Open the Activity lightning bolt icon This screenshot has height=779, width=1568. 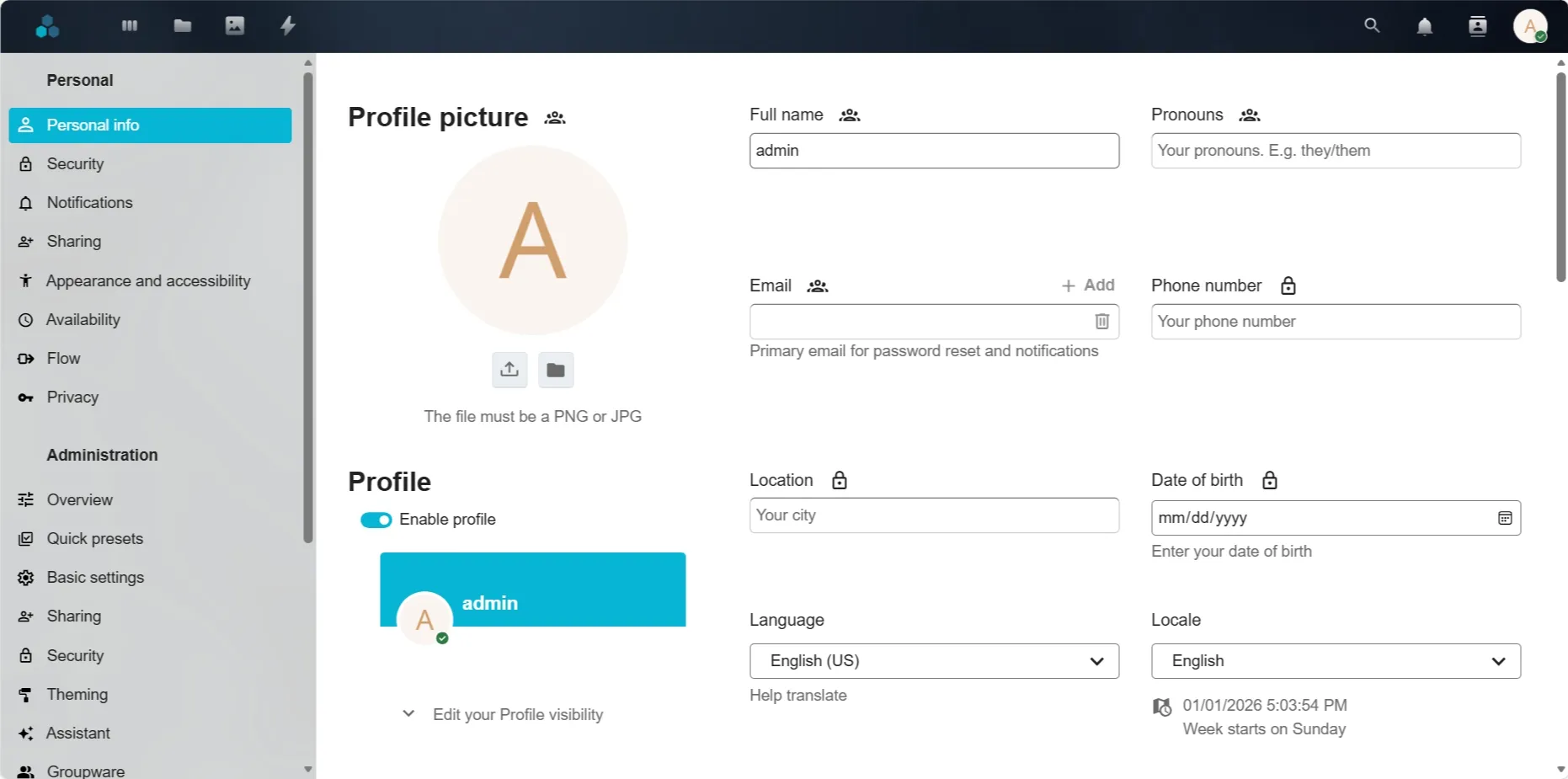(288, 26)
